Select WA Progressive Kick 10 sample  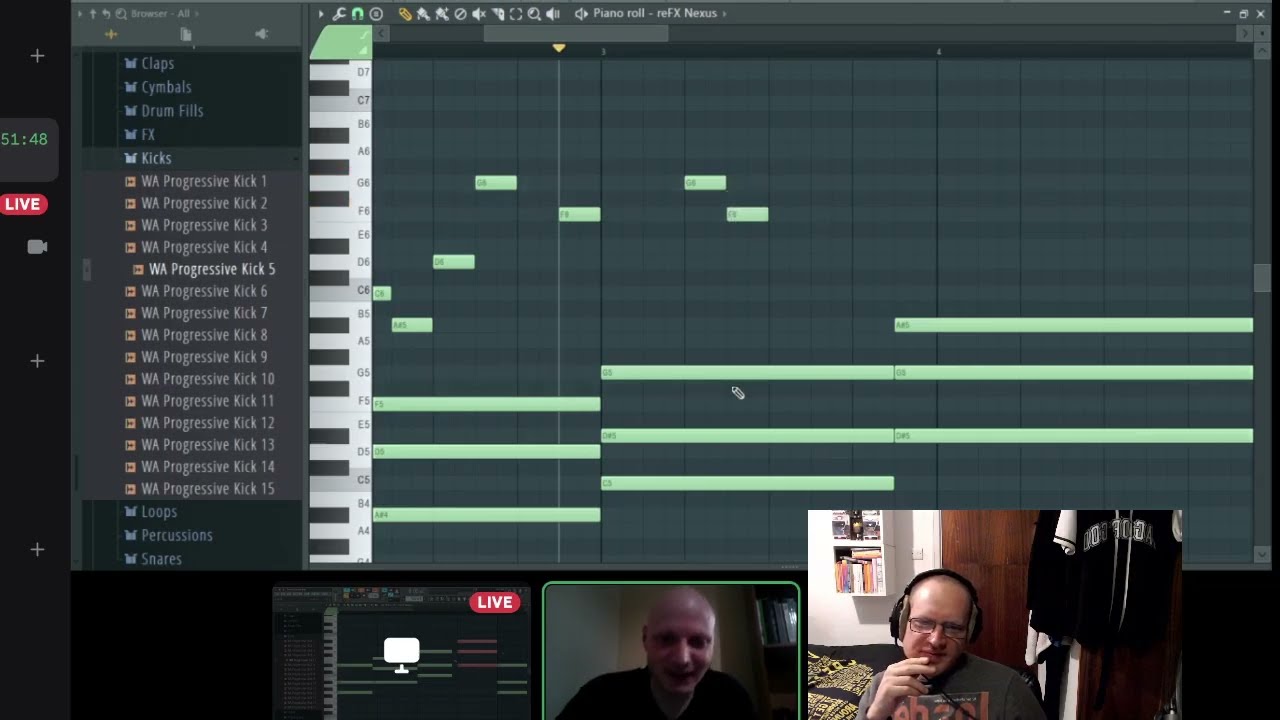pos(207,379)
